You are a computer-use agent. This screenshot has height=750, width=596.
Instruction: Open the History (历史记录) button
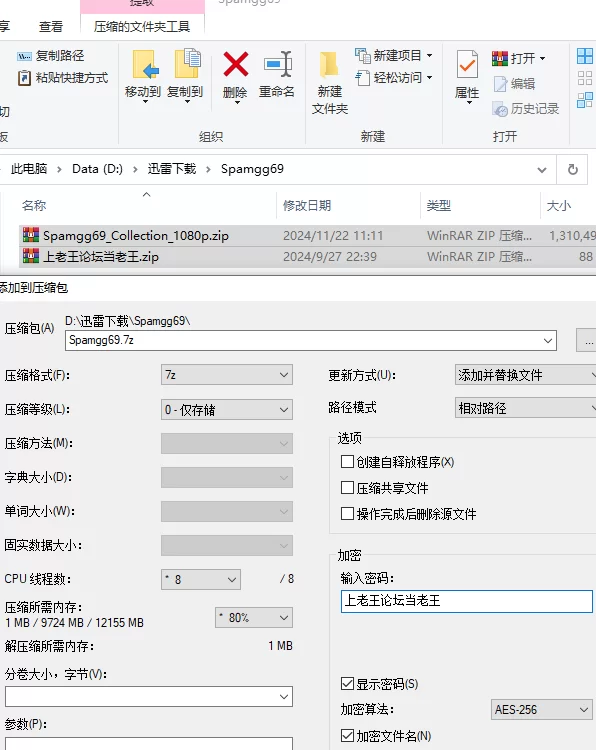click(526, 109)
